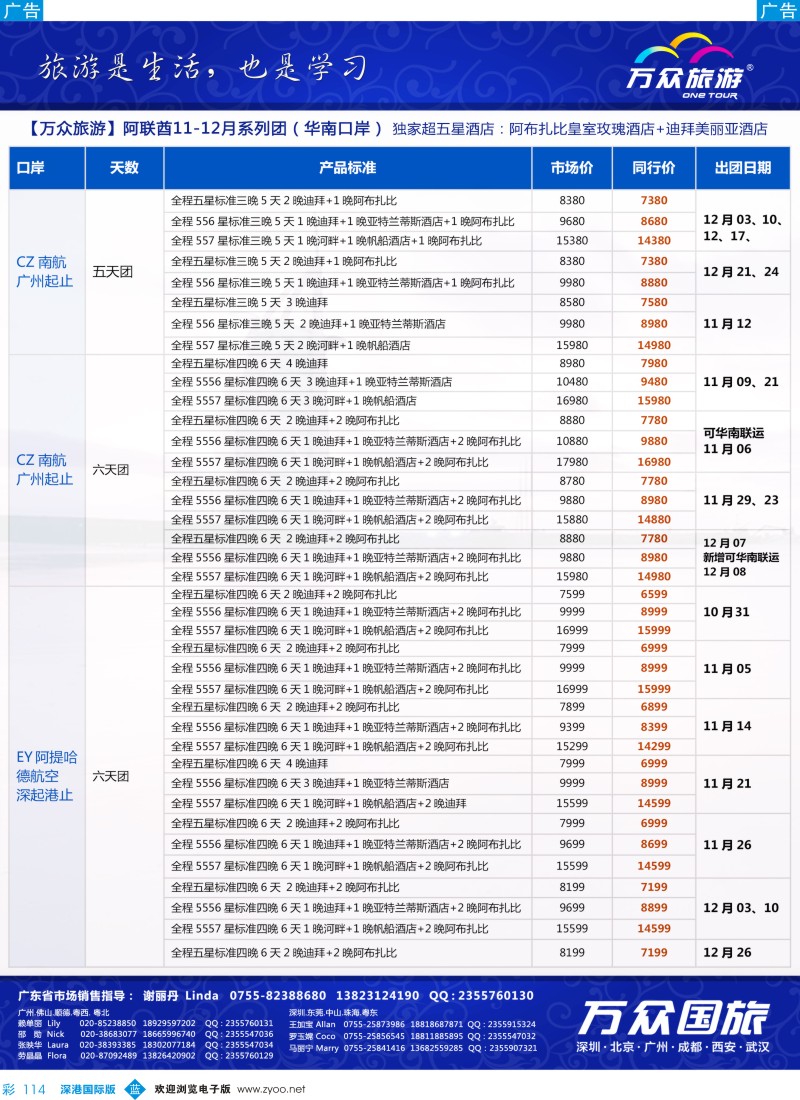Click the blue 蓝 diamond icon at the bottom

[x=135, y=1089]
